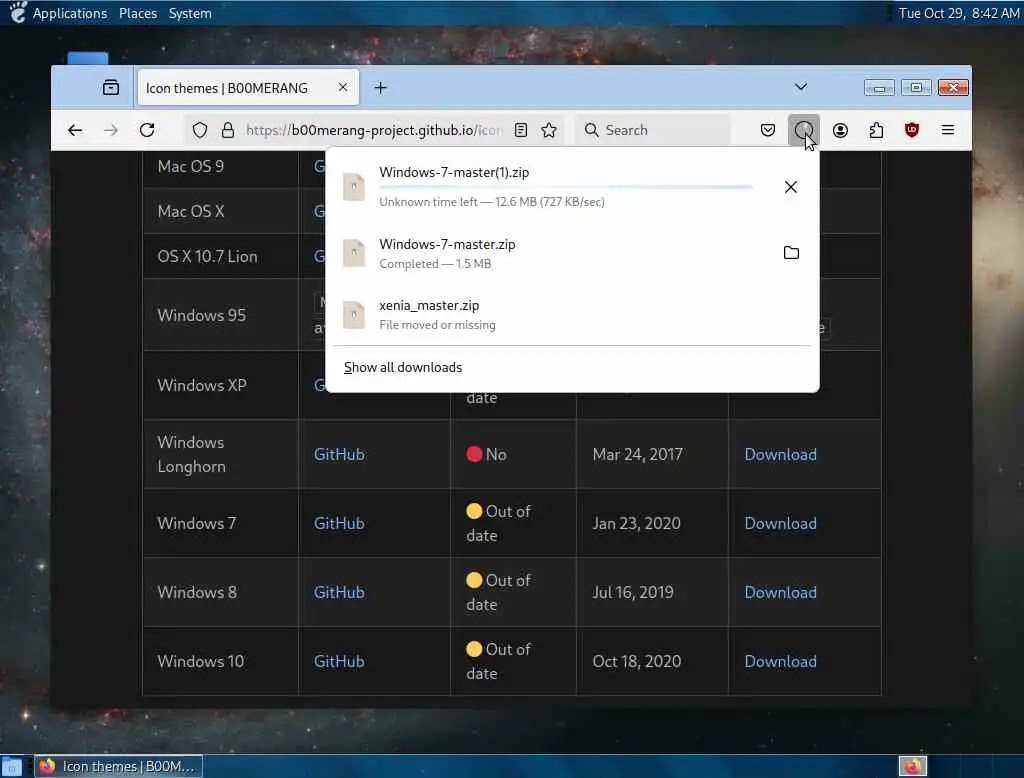Viewport: 1024px width, 778px height.
Task: Download the Windows 8 icon theme
Action: [x=780, y=592]
